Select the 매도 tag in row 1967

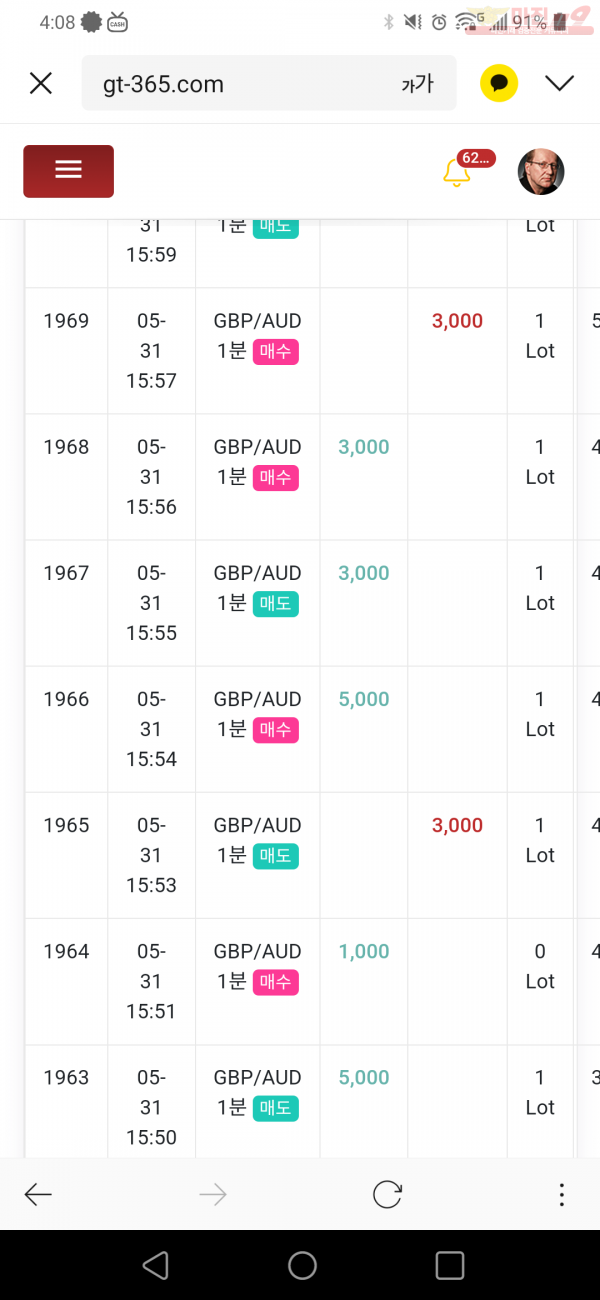[275, 604]
